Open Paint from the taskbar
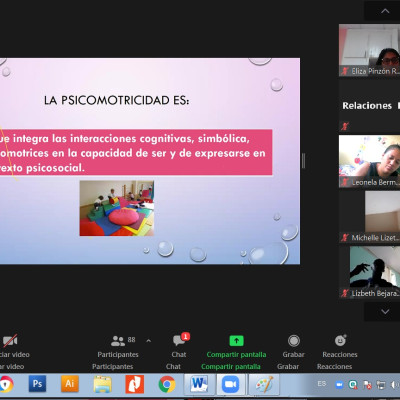Viewport: 400px width, 400px height. pos(264,384)
